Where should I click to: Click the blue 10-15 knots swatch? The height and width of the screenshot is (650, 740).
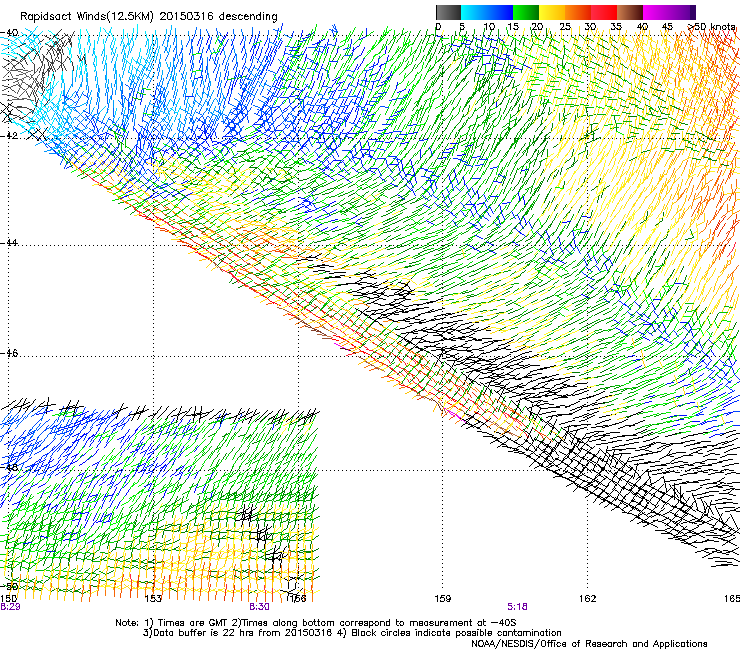pos(500,12)
